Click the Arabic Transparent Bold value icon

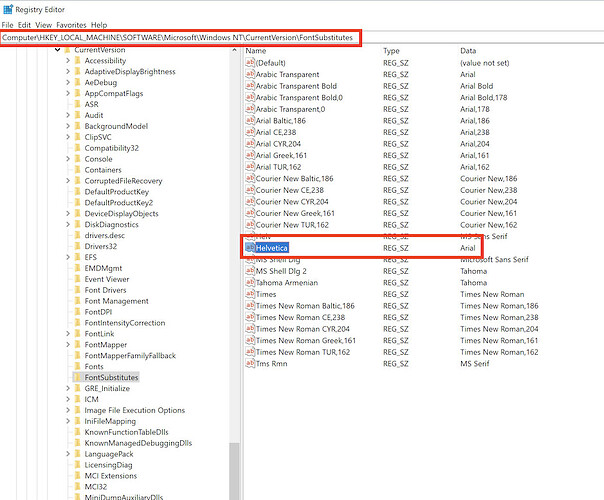pos(250,86)
